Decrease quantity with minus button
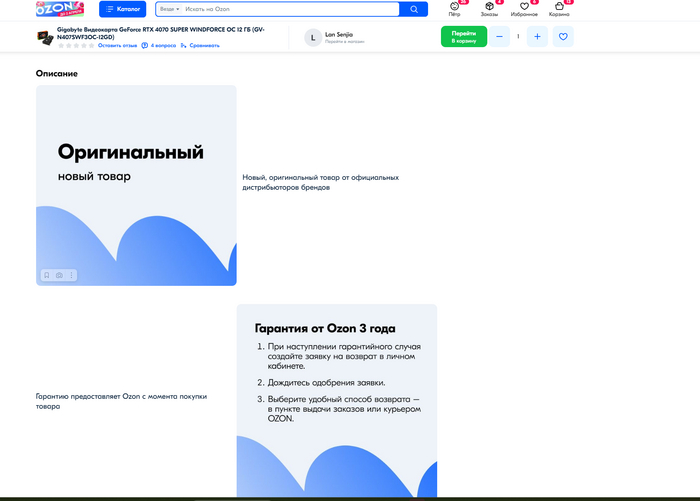700x501 pixels. [500, 37]
